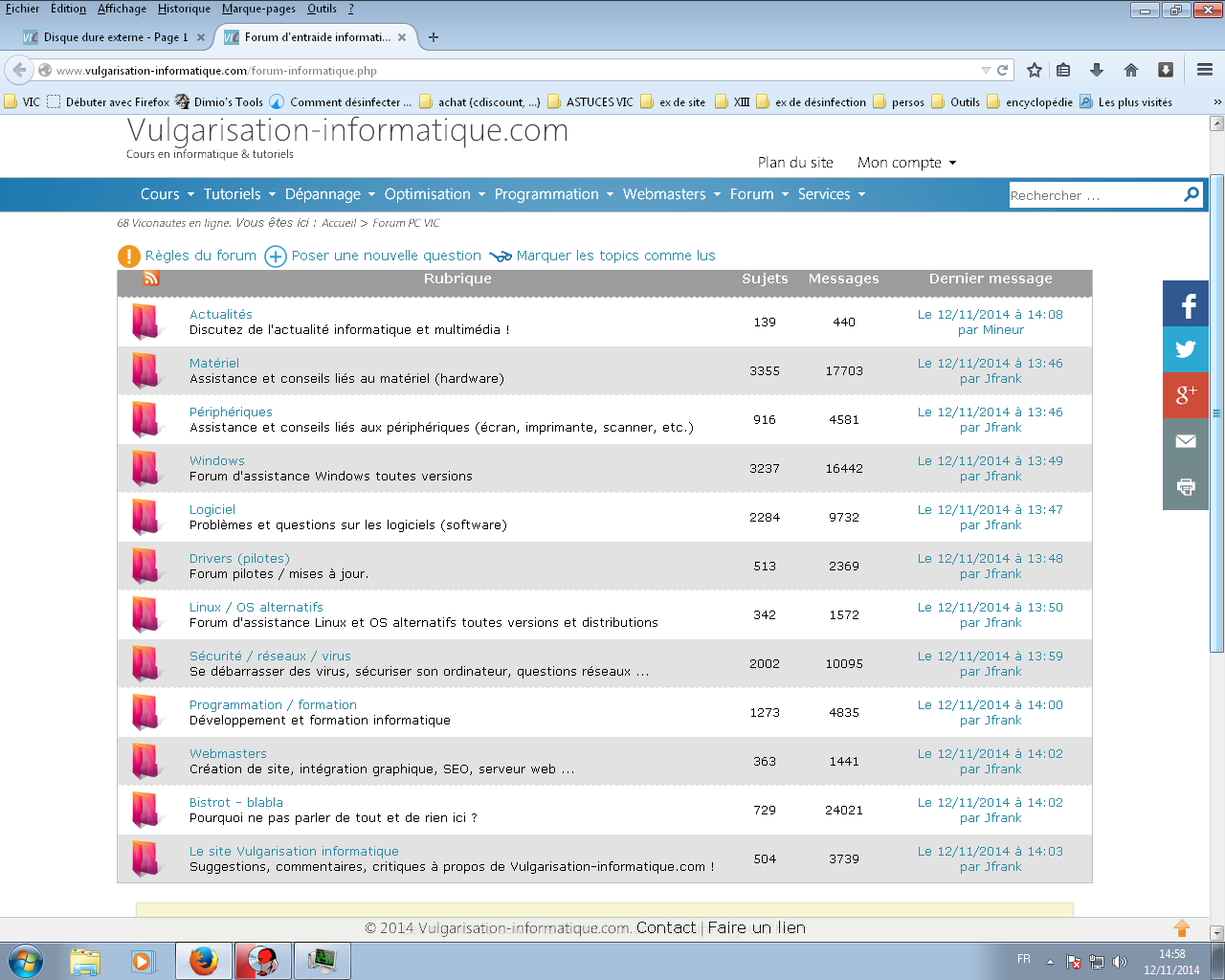
Task: Send page by email sidebar icon
Action: pos(1186,441)
